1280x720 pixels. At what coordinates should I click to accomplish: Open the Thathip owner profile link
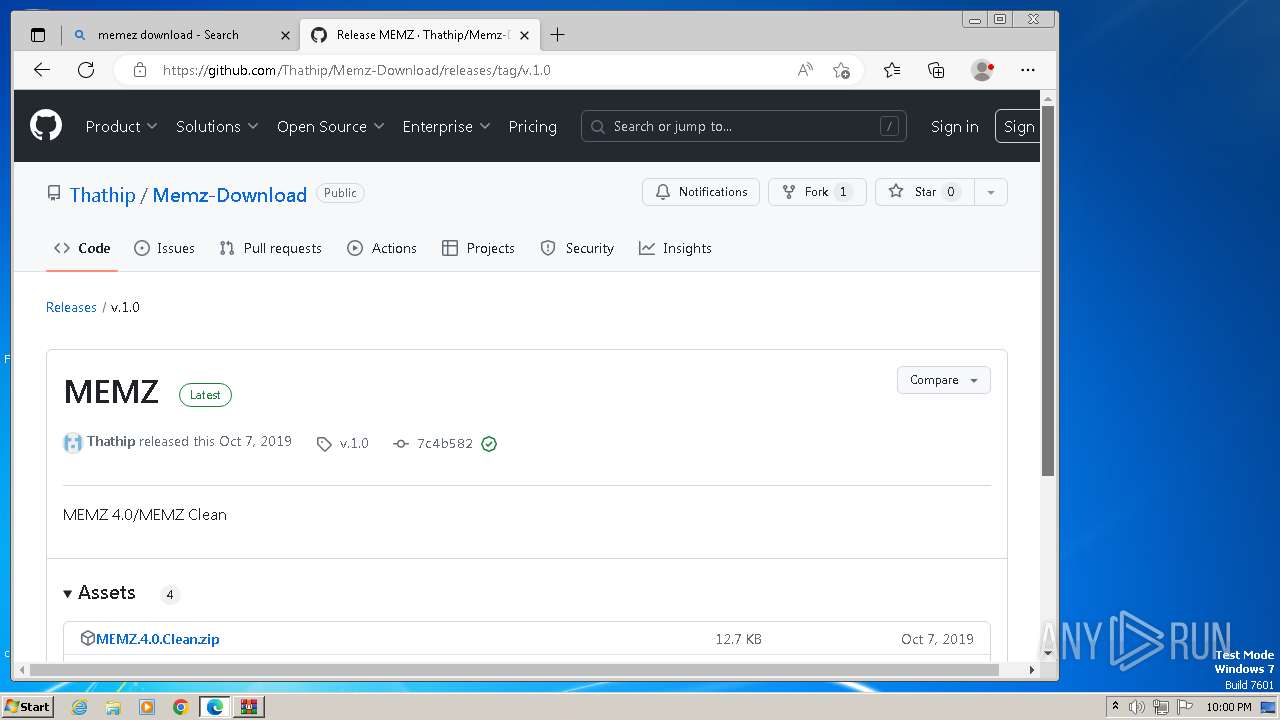point(102,195)
